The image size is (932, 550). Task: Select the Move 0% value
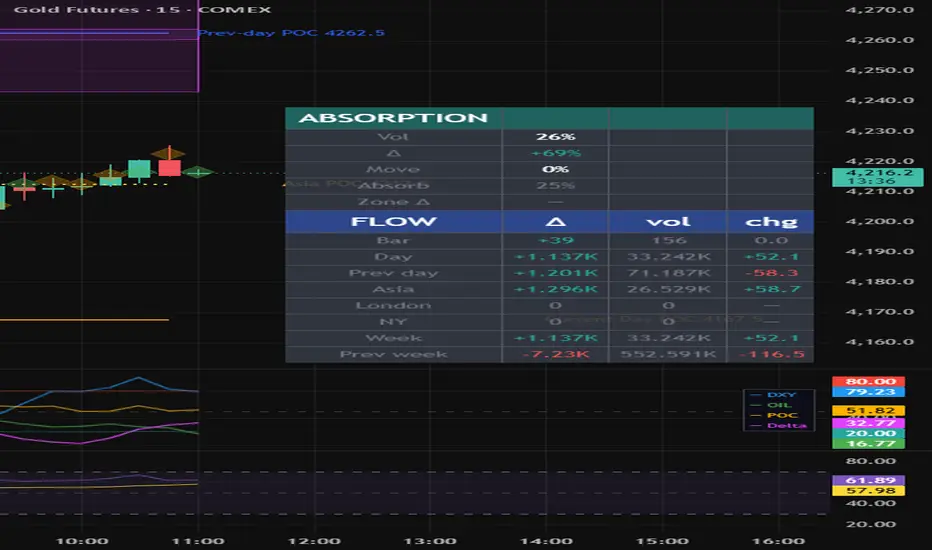coord(555,169)
